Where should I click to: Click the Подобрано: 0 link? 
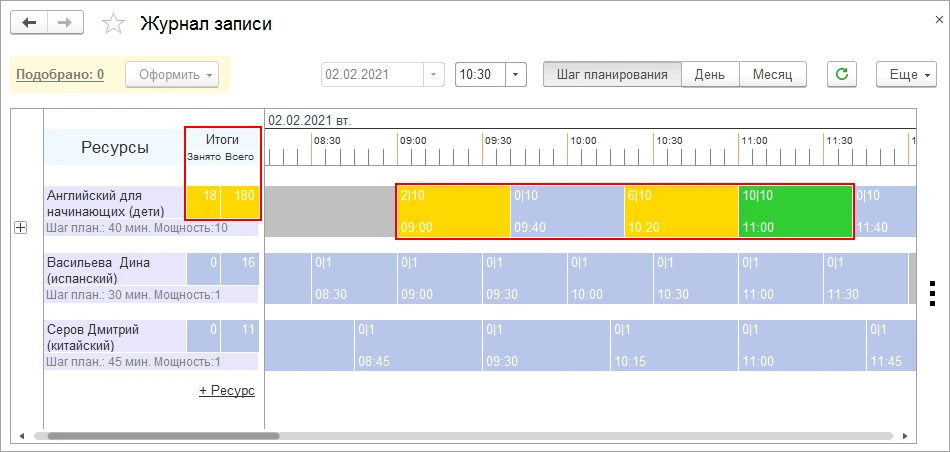(x=60, y=74)
